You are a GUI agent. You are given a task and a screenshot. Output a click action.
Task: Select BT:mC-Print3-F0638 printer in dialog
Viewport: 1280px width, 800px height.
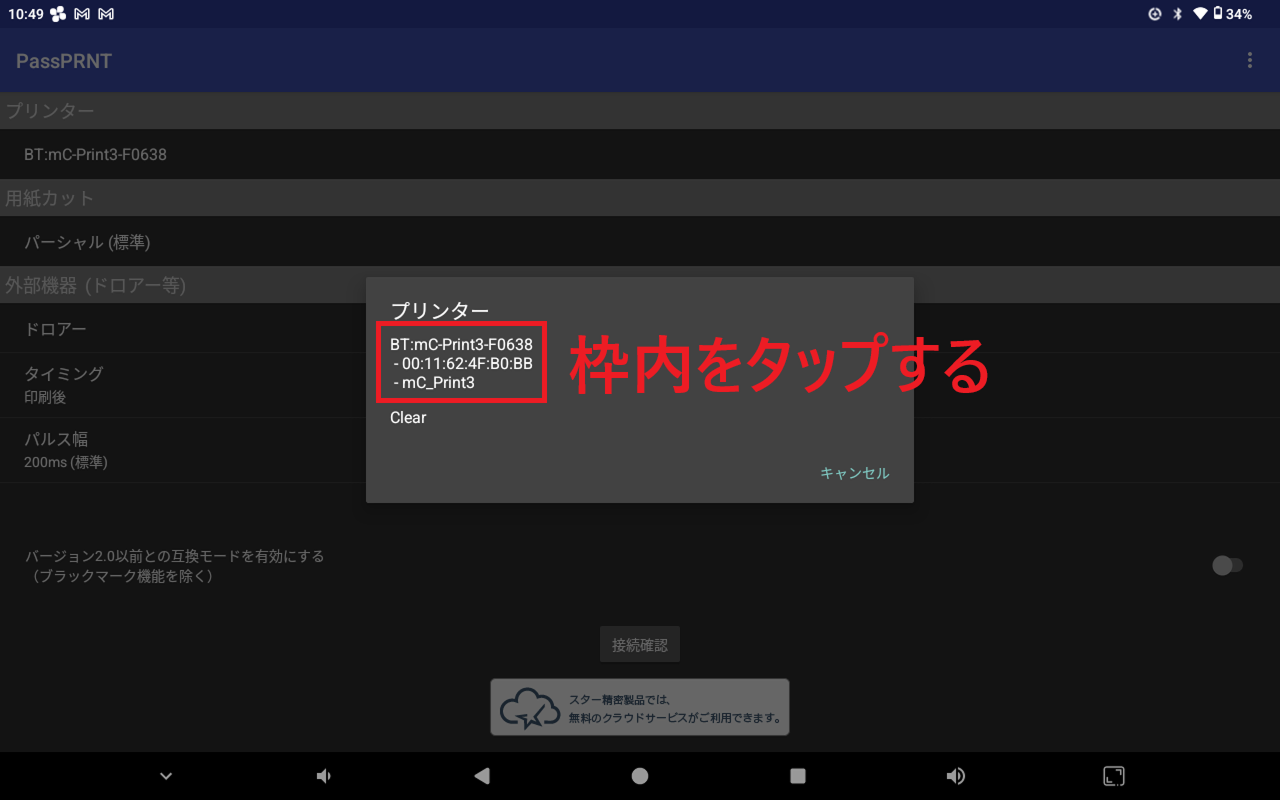pos(461,363)
